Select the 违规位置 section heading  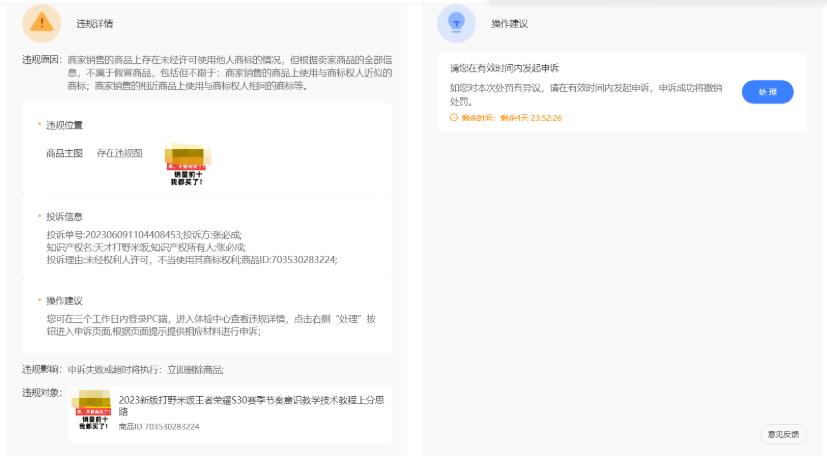(65, 125)
